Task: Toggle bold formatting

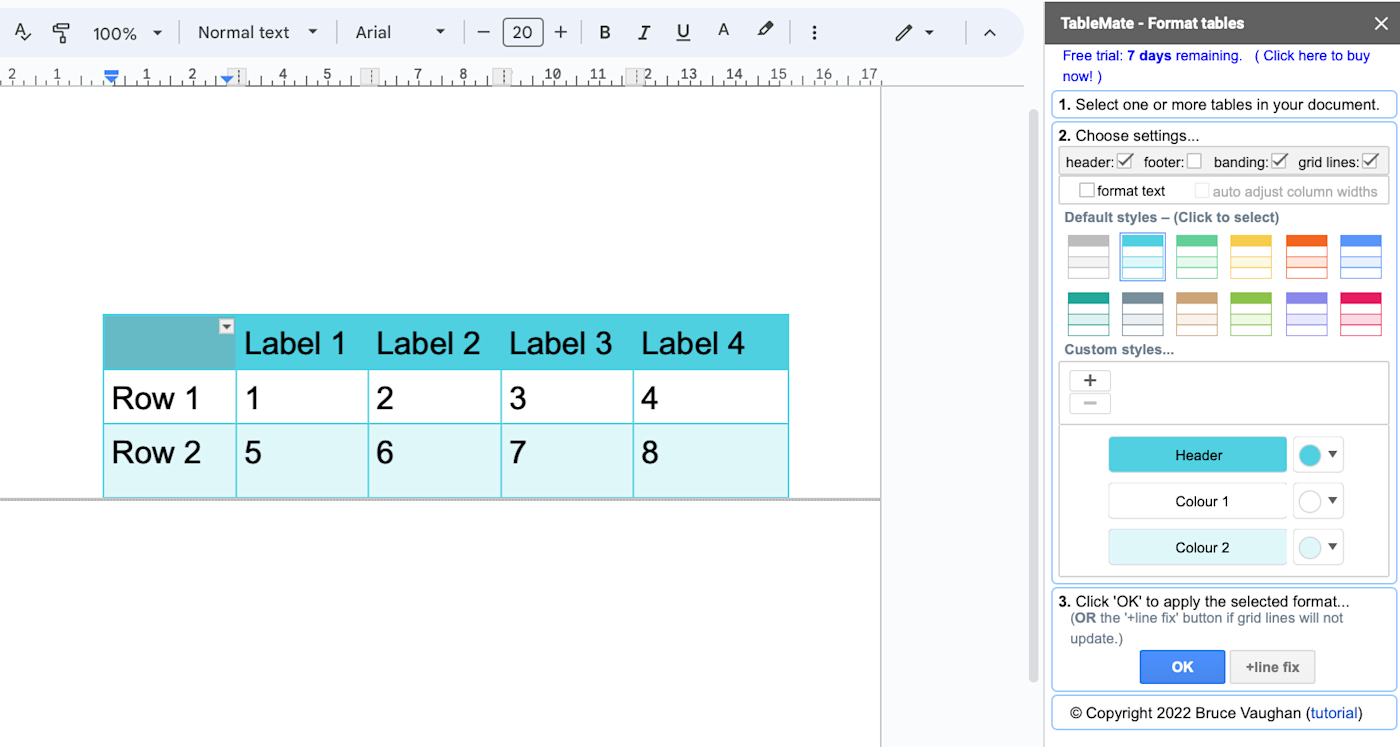Action: pyautogui.click(x=604, y=33)
